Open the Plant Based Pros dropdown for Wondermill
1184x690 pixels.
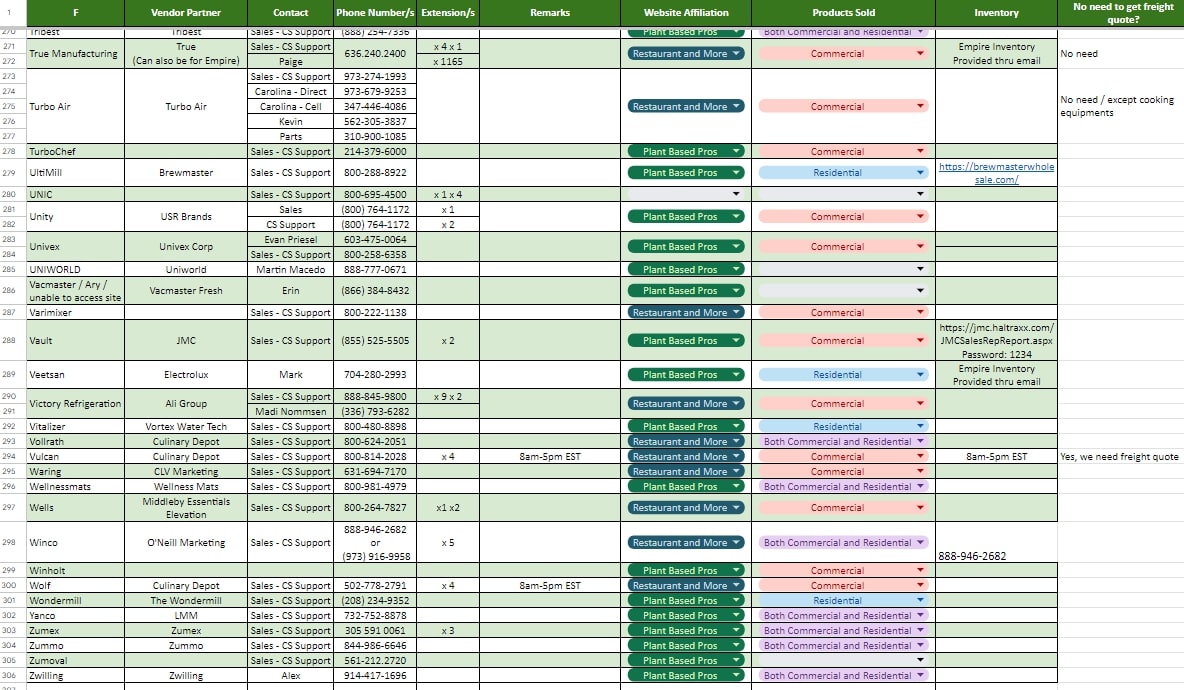tap(686, 601)
